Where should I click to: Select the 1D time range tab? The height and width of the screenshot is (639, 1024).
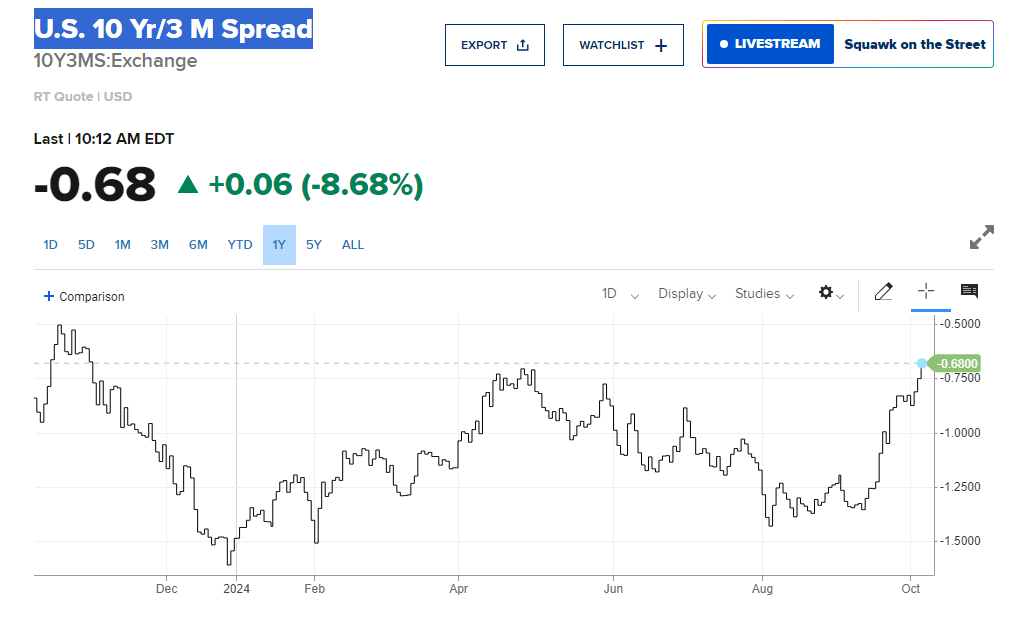pos(50,245)
